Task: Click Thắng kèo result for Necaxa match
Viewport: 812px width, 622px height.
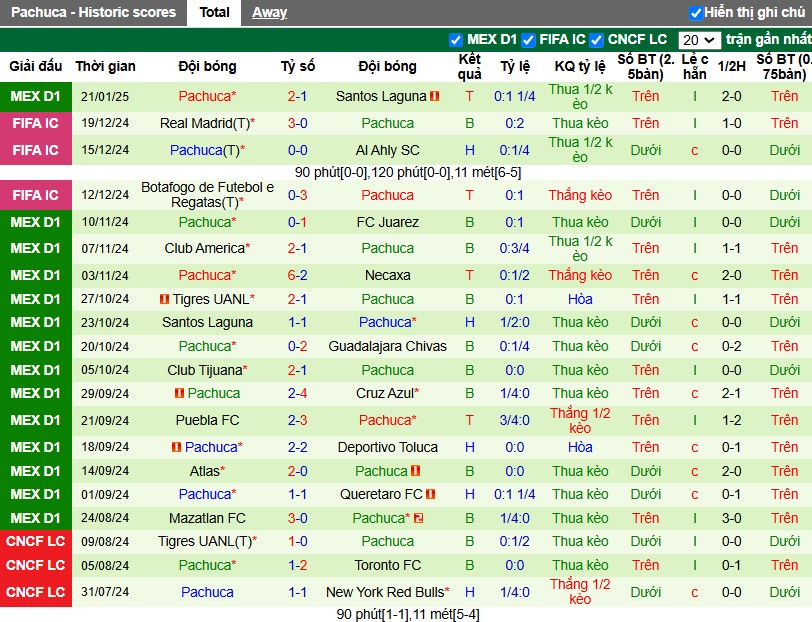Action: click(x=580, y=275)
